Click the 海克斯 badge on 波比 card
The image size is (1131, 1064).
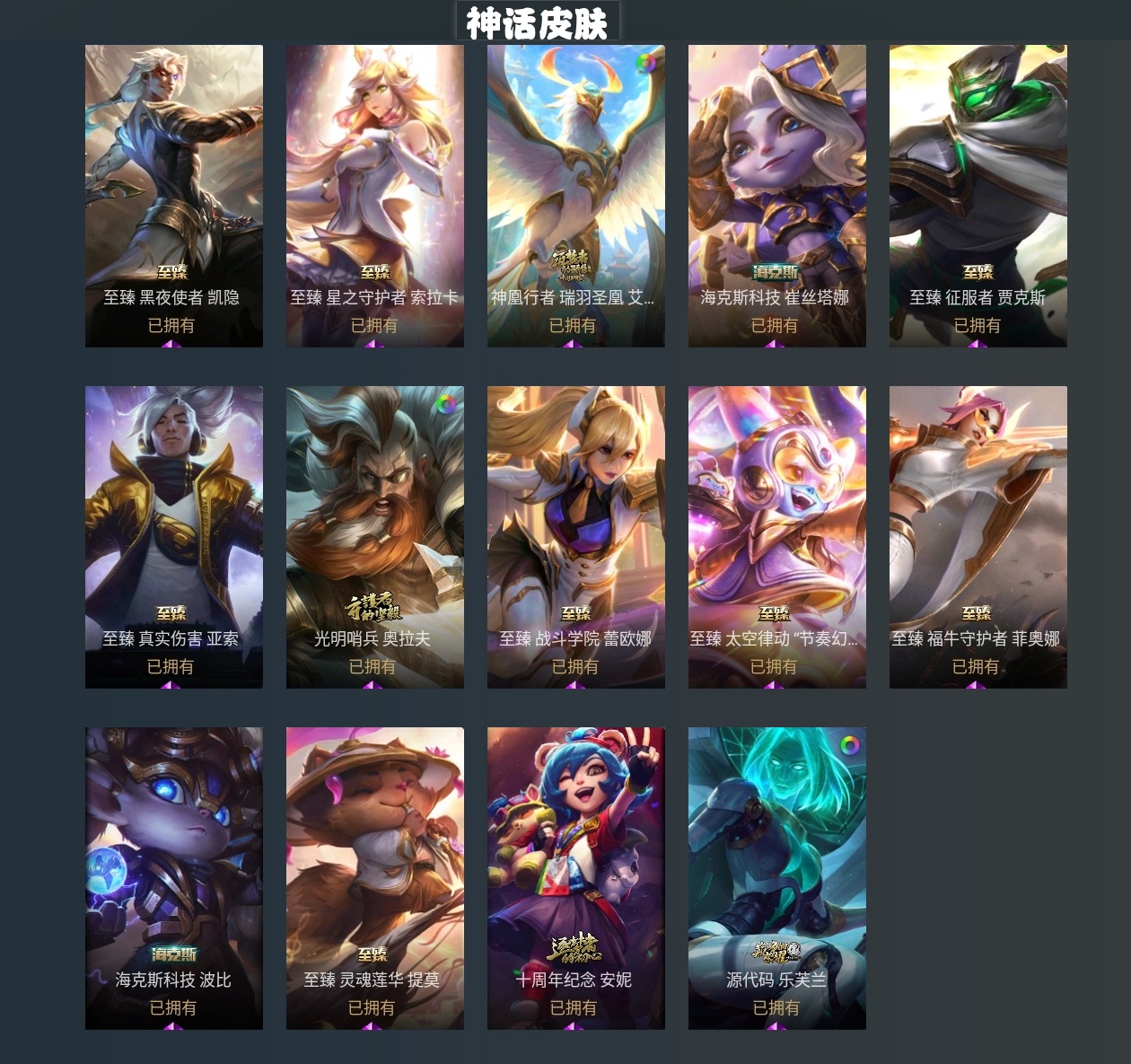click(x=173, y=954)
